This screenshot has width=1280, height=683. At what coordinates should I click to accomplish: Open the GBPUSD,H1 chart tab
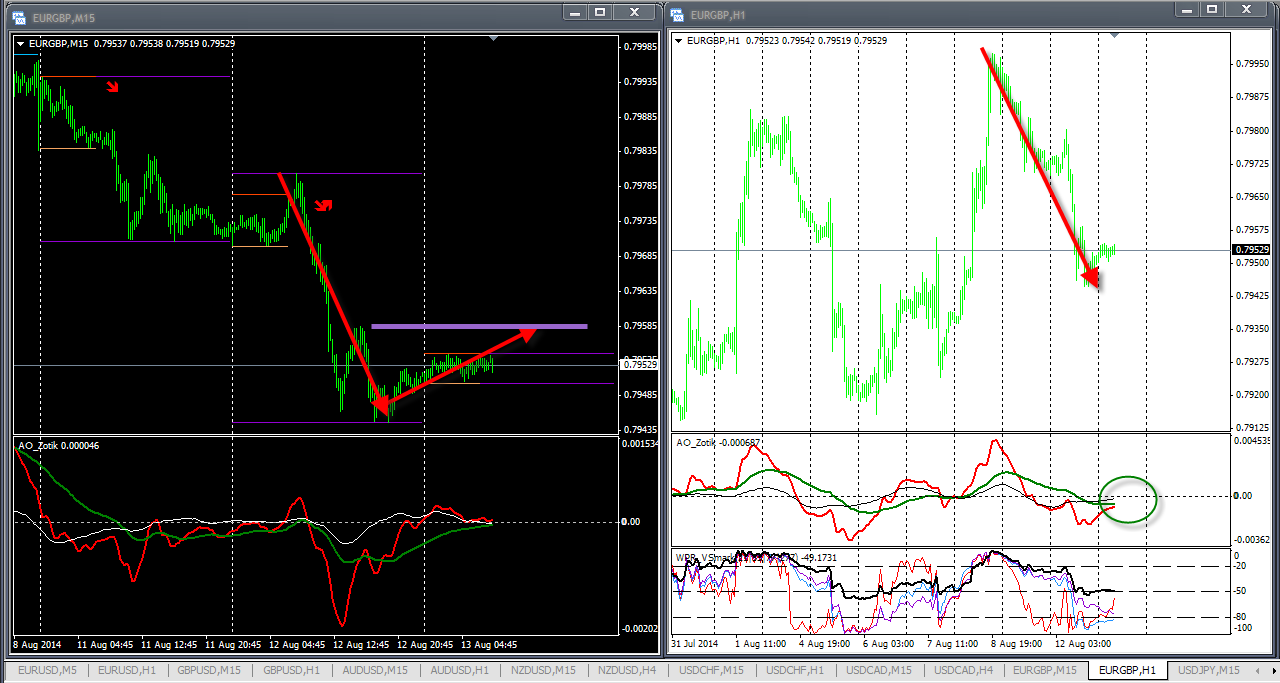coord(292,670)
